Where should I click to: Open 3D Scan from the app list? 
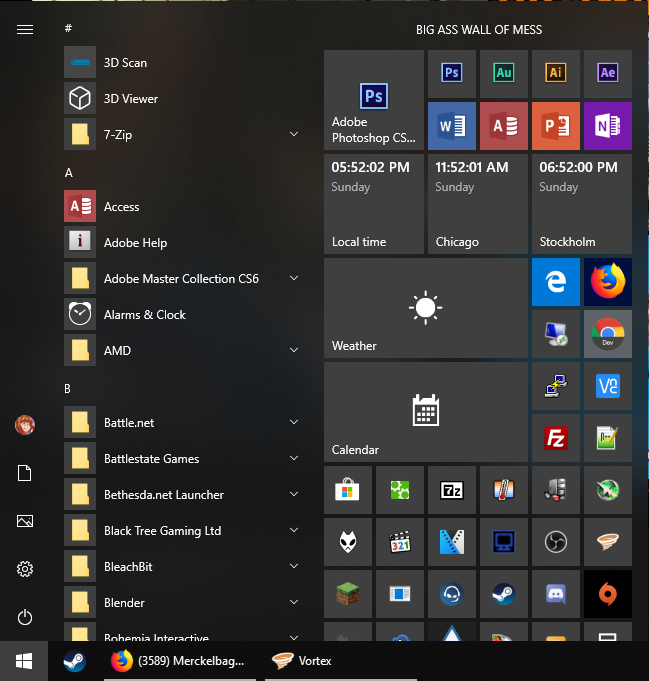[182, 63]
